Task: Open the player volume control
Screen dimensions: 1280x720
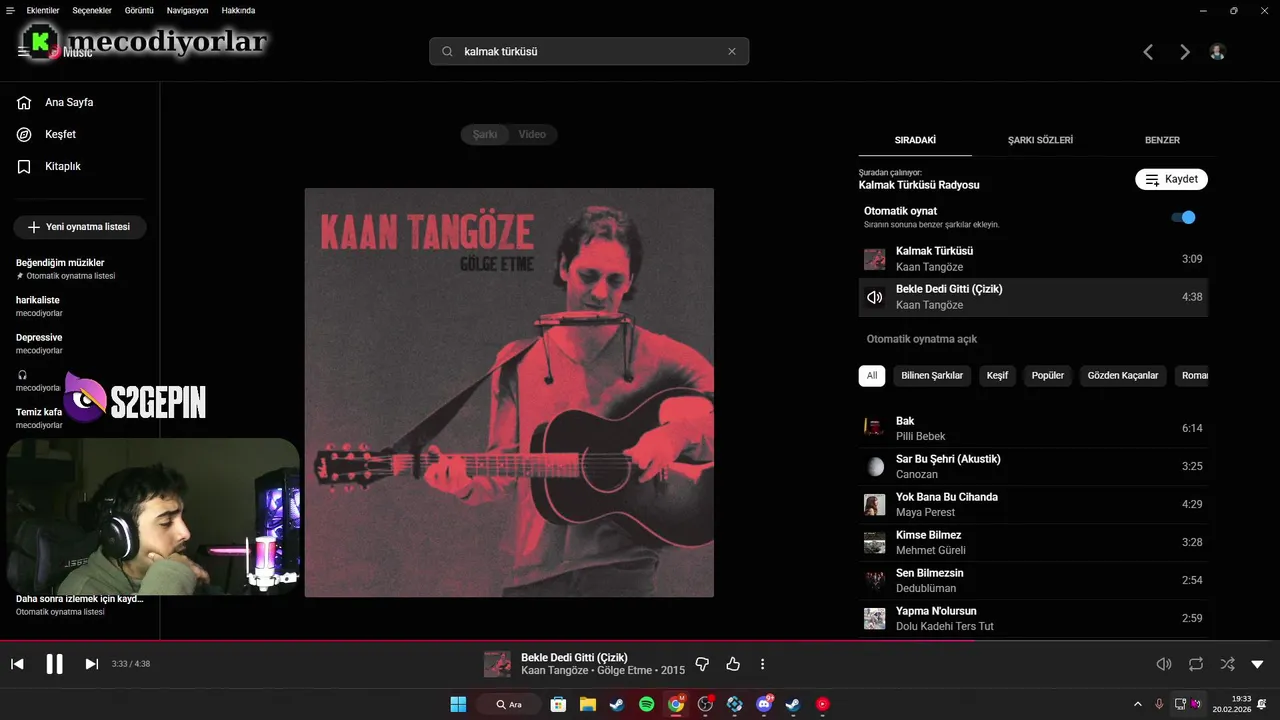Action: (1164, 664)
